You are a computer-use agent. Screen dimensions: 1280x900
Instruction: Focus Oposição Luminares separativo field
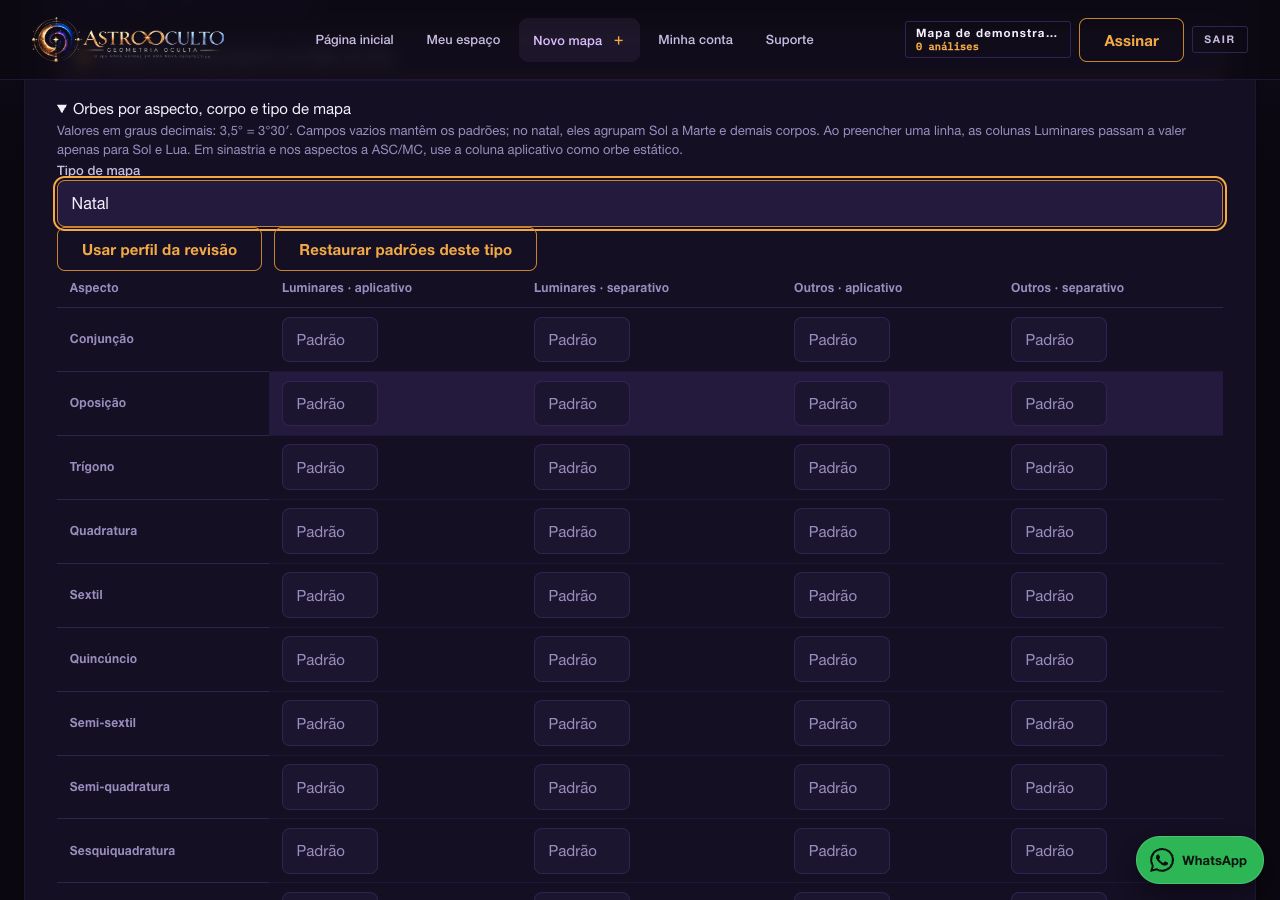582,404
